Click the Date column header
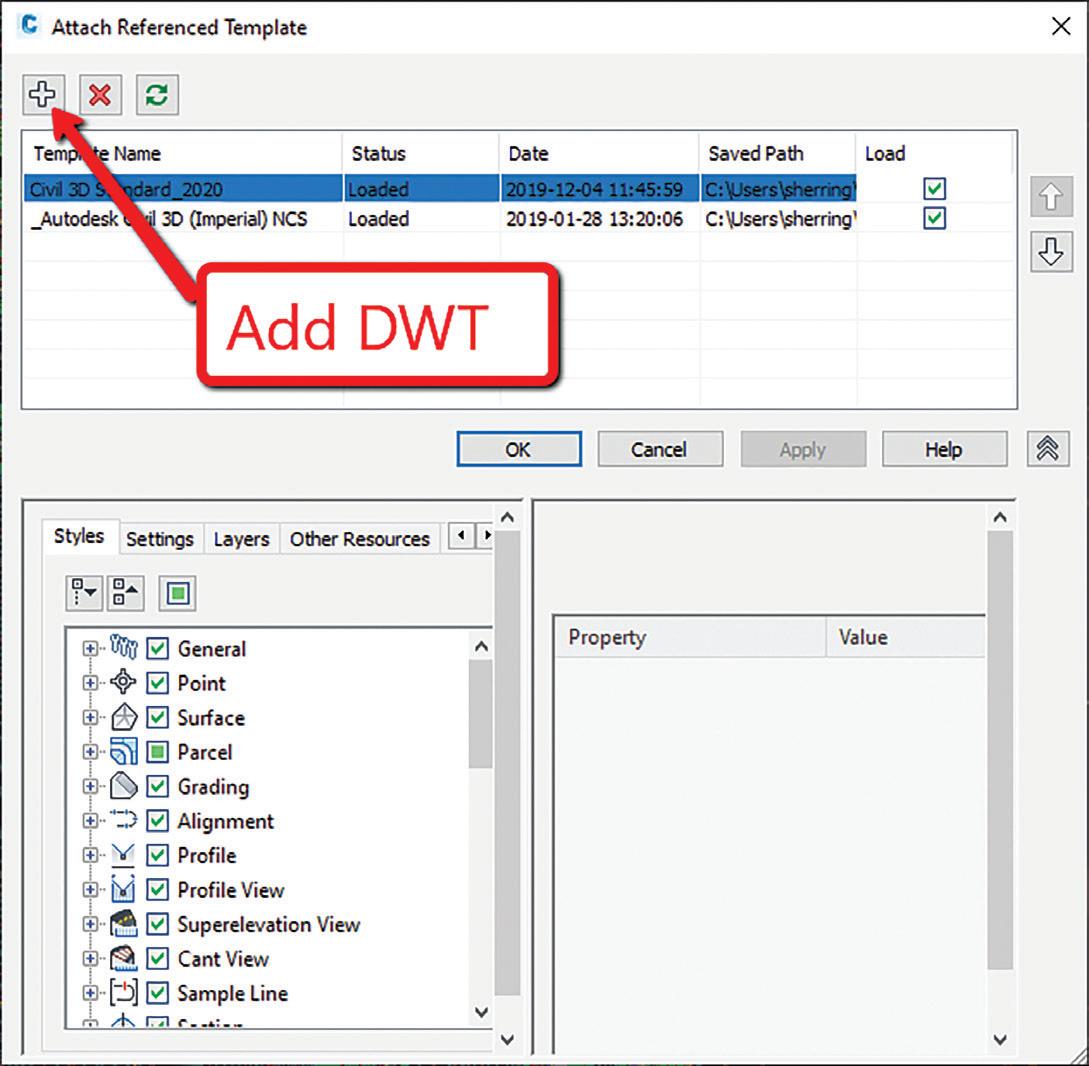 (599, 153)
